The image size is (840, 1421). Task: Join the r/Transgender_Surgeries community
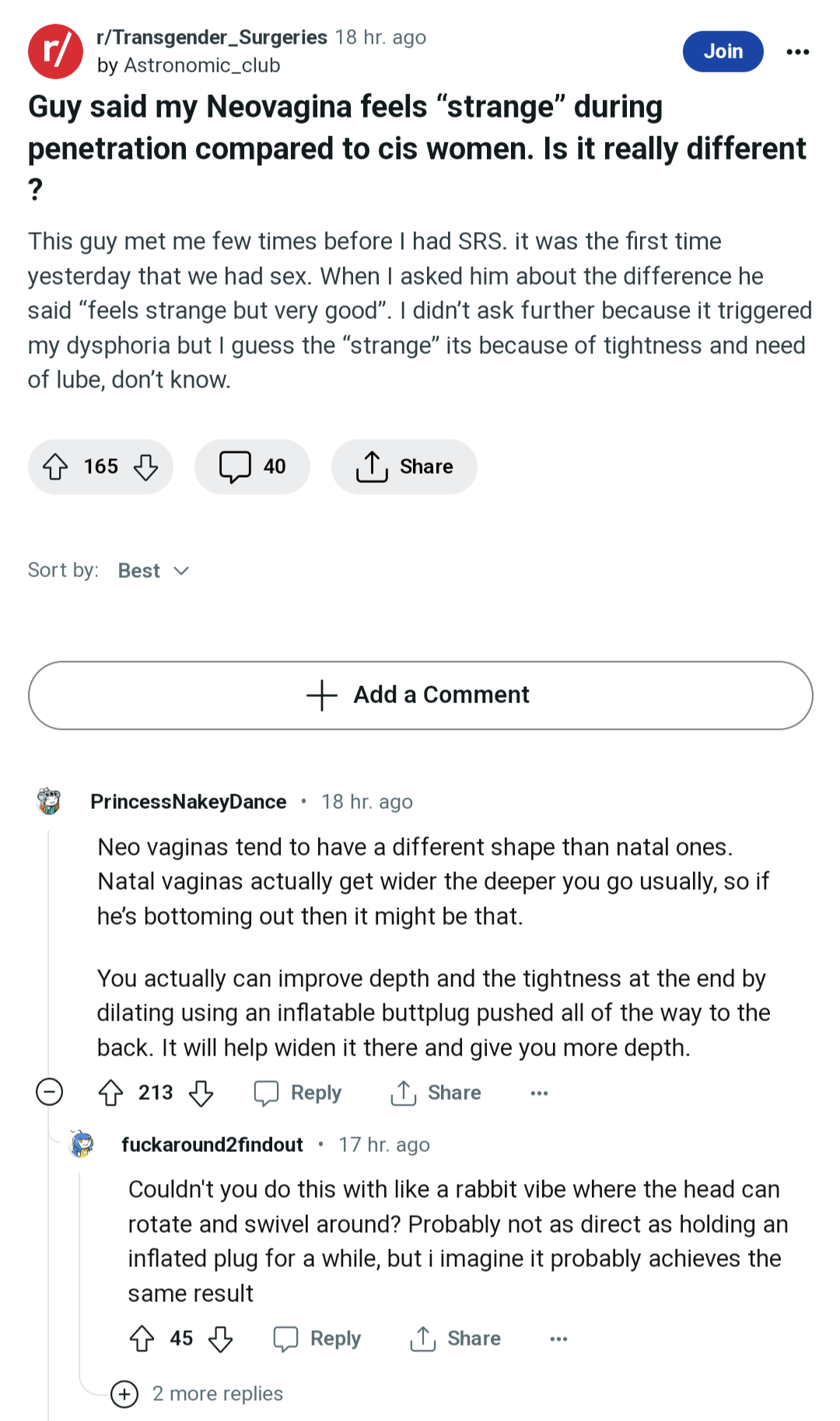pos(723,51)
